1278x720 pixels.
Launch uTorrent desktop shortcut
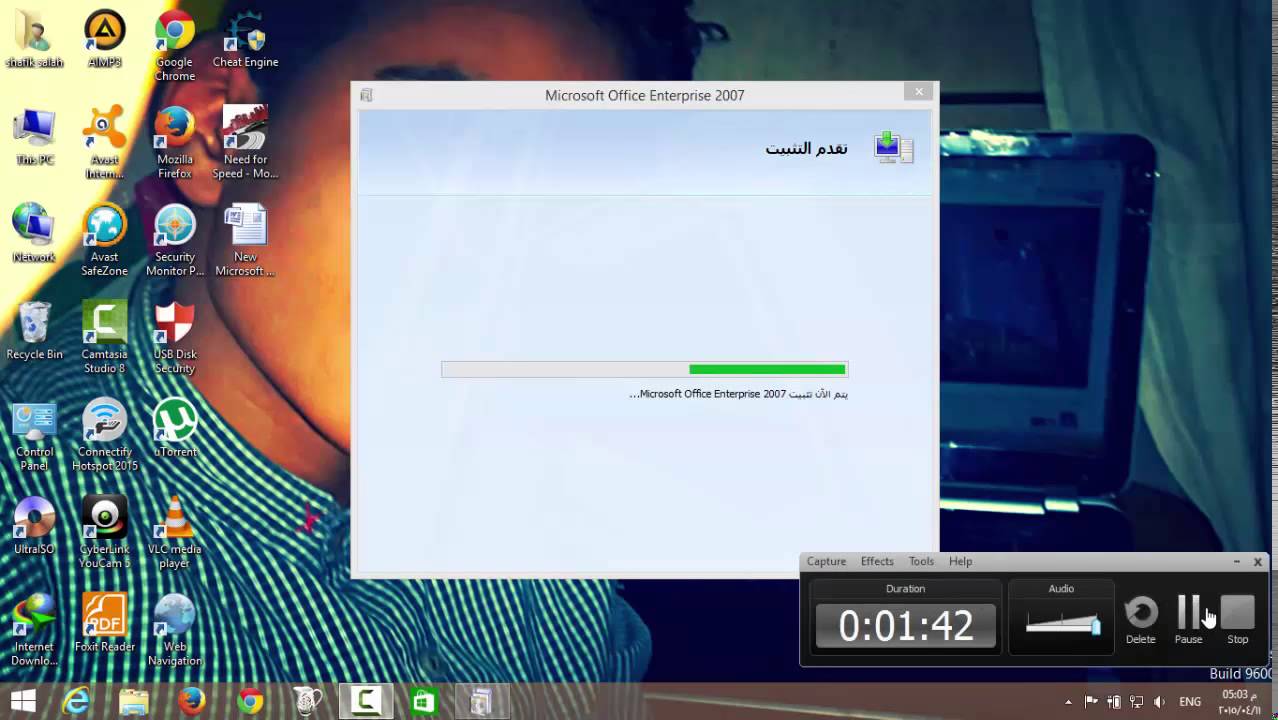174,428
